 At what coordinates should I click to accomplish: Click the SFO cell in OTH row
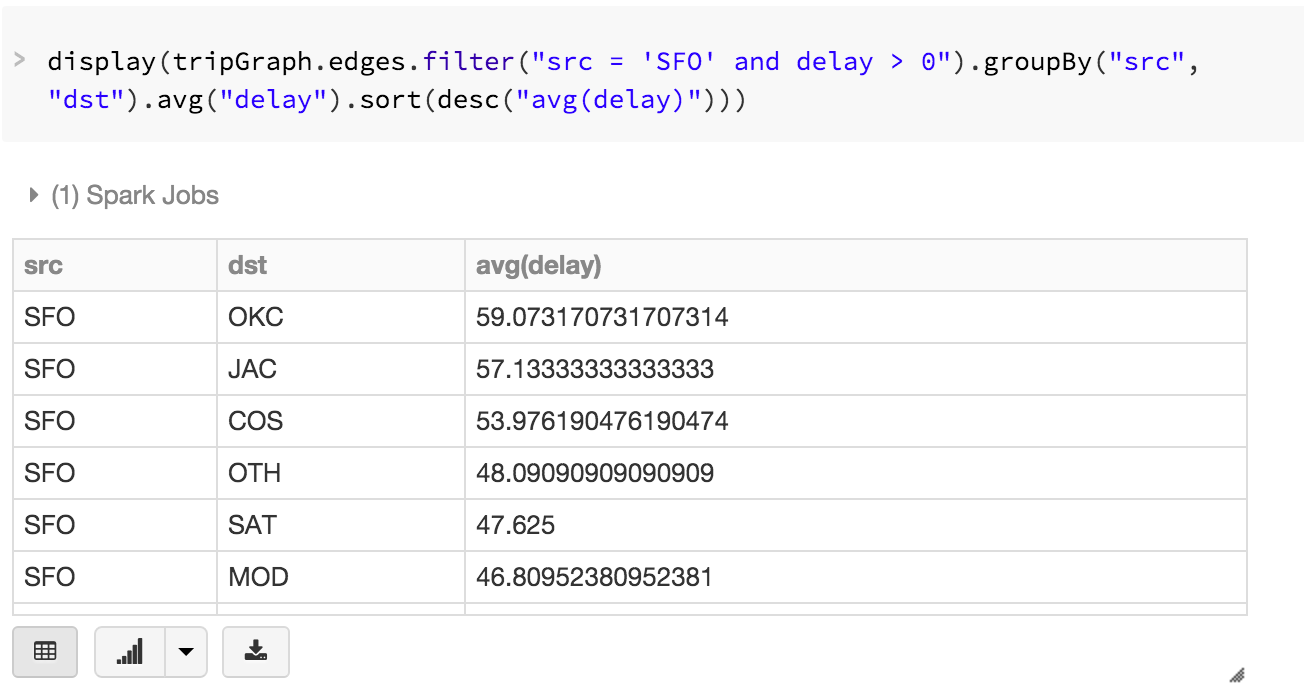point(50,473)
